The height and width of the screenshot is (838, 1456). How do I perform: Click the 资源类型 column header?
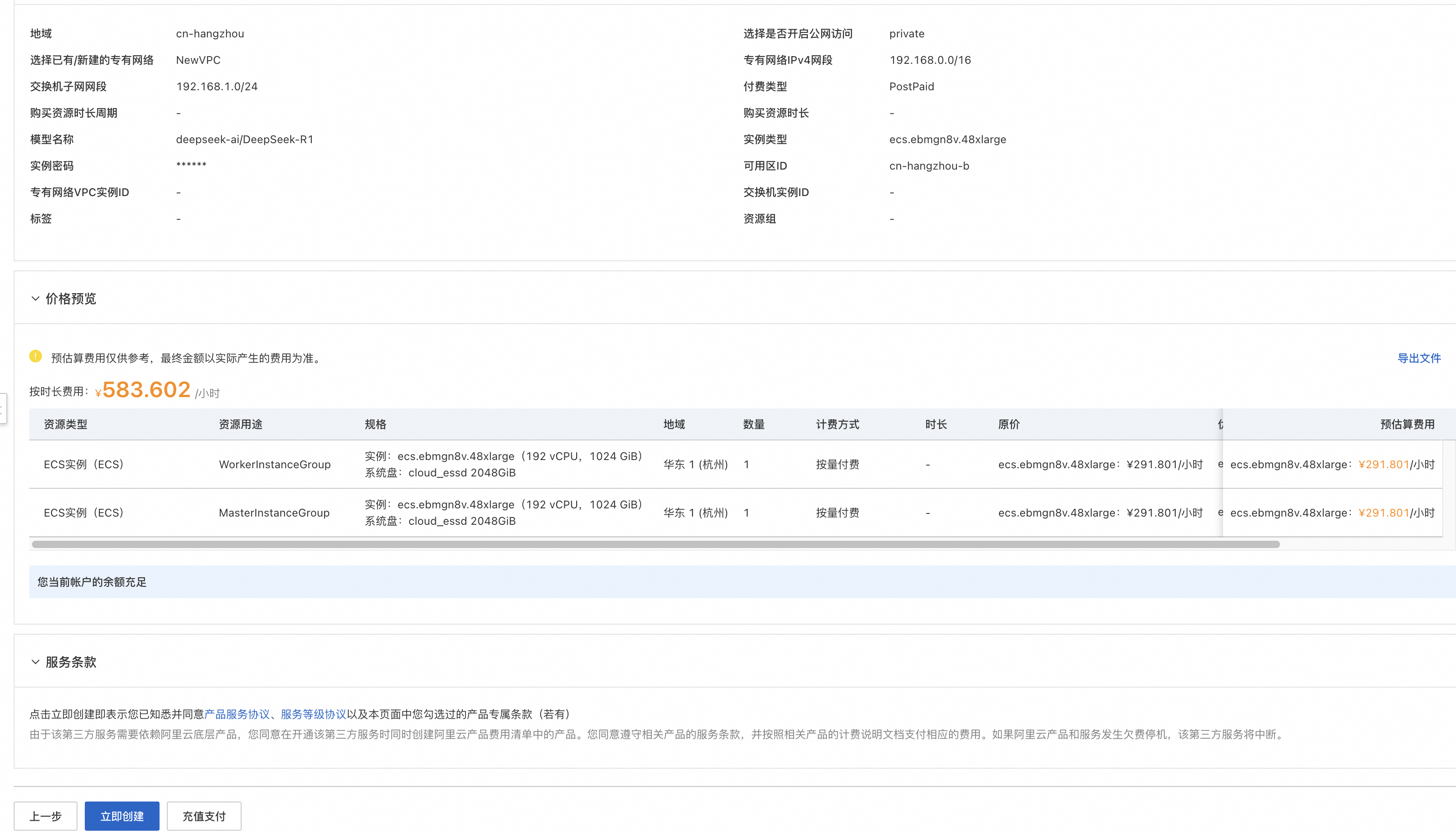pos(66,425)
